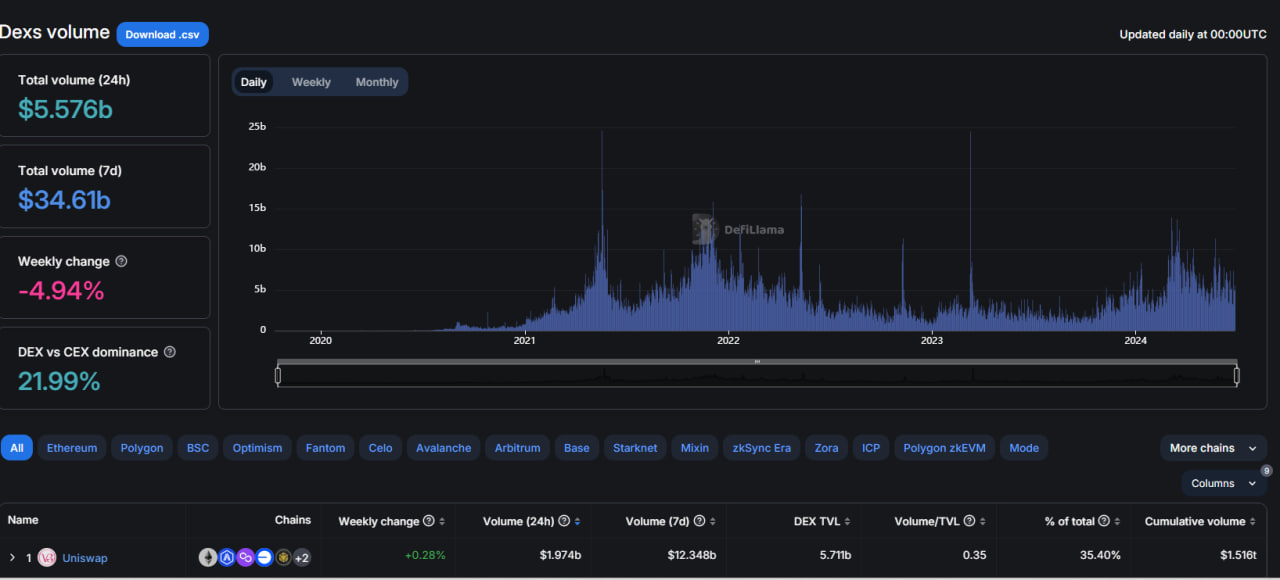Switch chart to Monthly view

377,82
